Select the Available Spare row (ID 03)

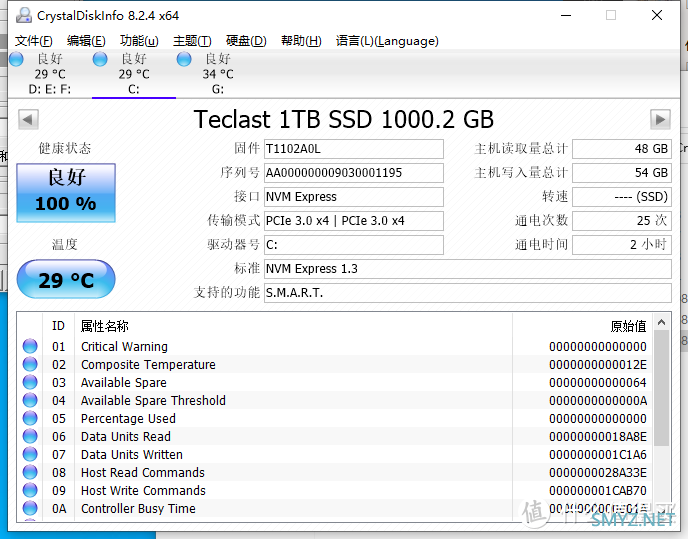[x=335, y=383]
